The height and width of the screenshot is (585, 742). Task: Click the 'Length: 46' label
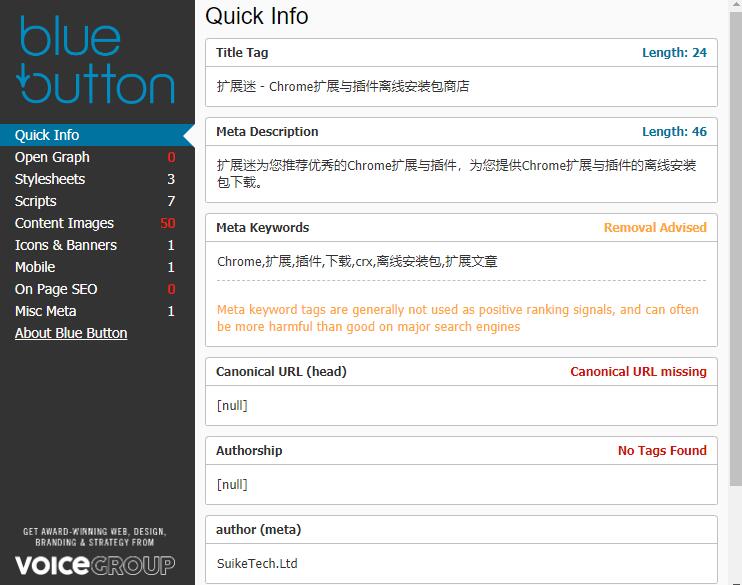[674, 132]
